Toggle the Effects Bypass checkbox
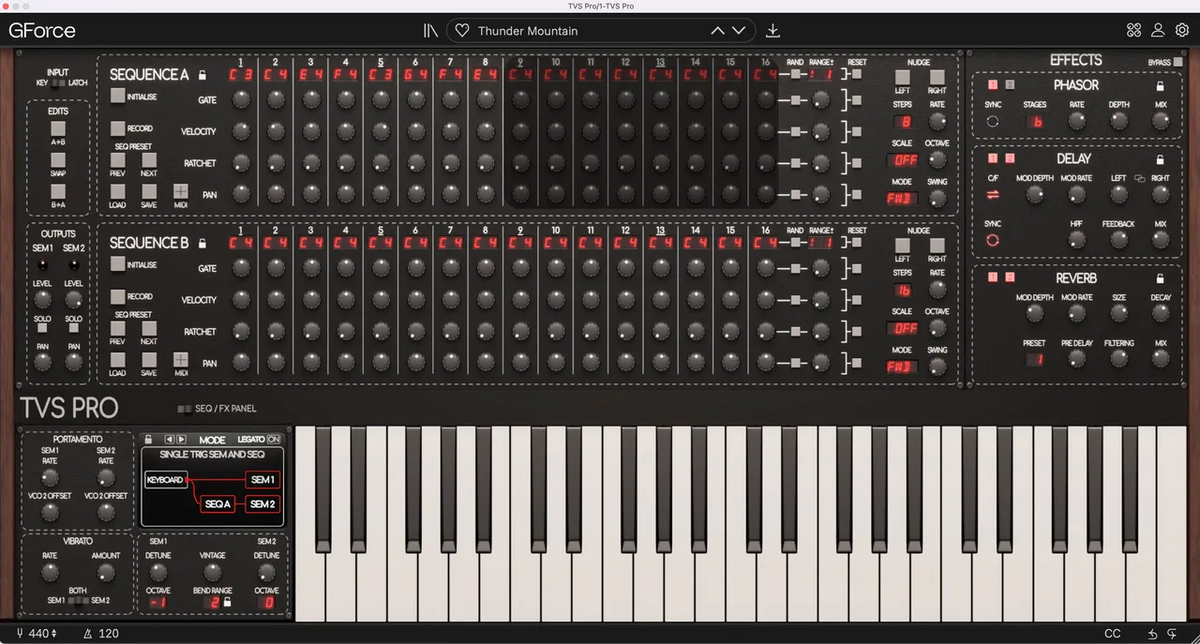The height and width of the screenshot is (644, 1200). coord(1179,63)
